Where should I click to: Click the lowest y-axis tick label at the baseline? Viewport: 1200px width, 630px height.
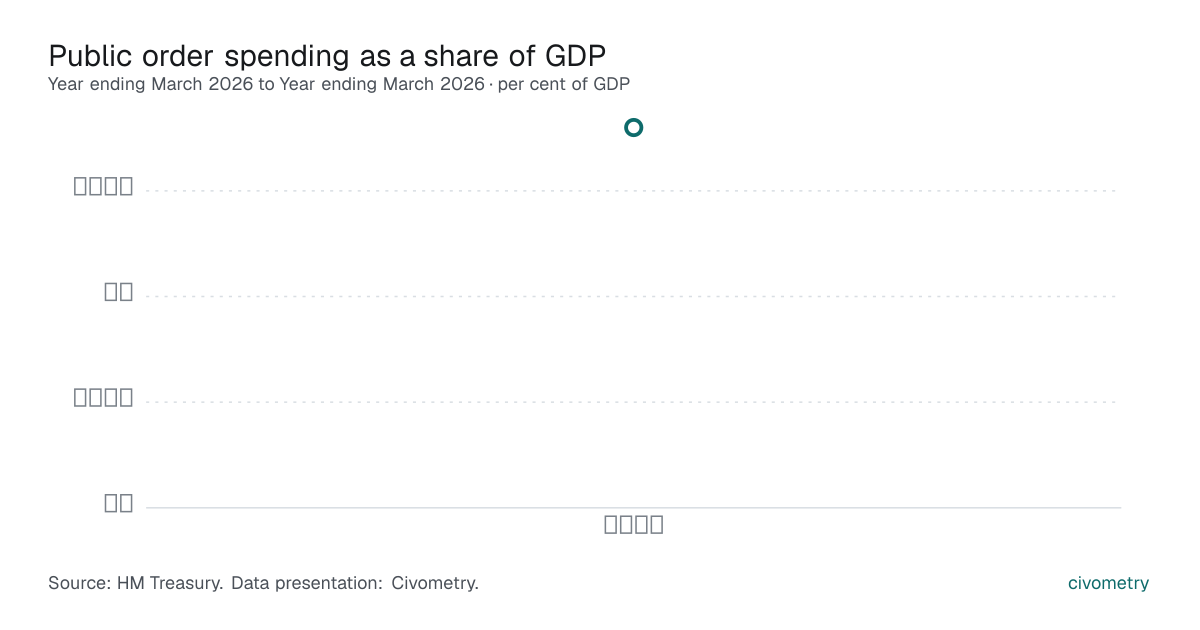(x=119, y=503)
